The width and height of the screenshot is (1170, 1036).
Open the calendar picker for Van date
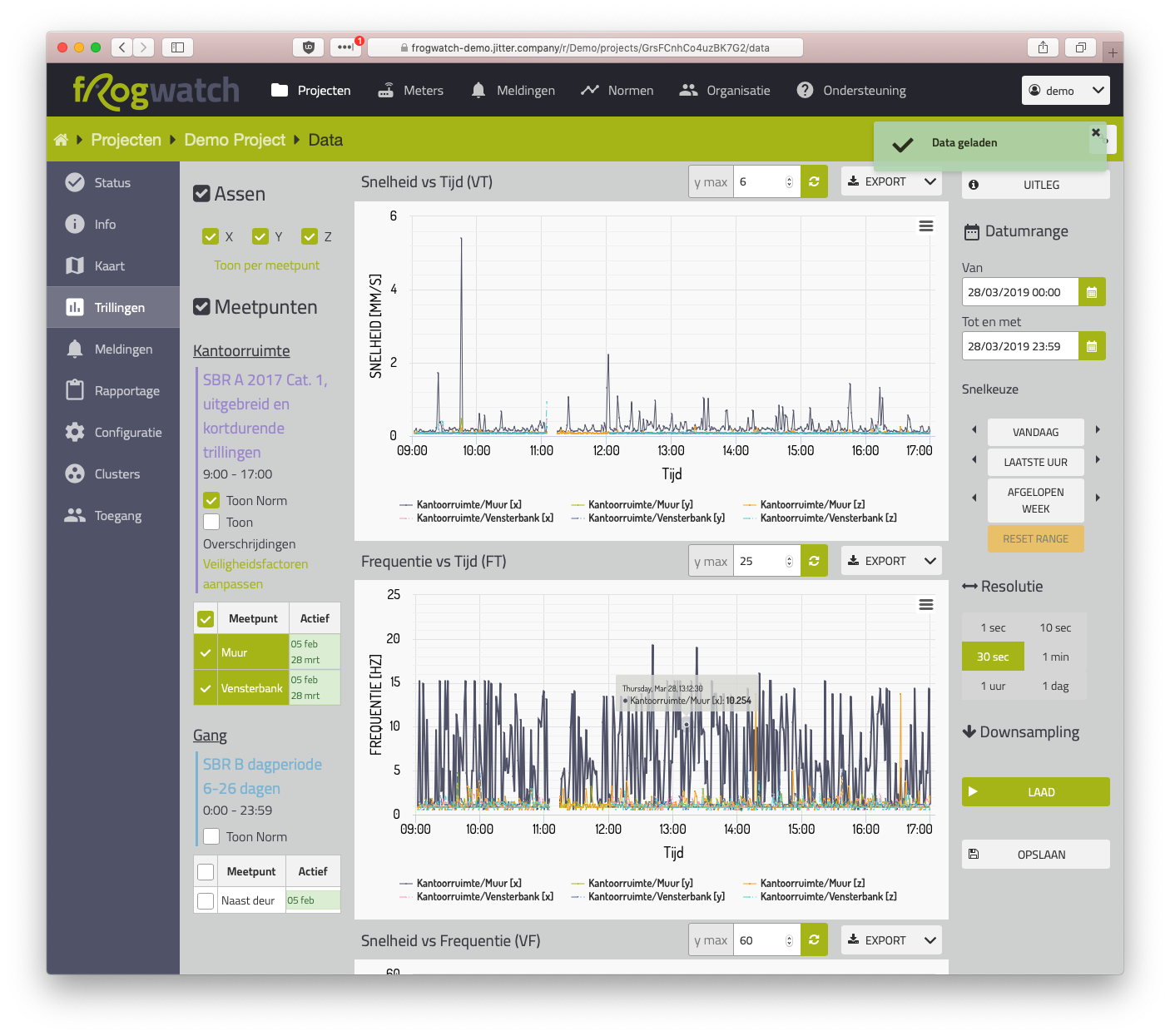[x=1092, y=292]
